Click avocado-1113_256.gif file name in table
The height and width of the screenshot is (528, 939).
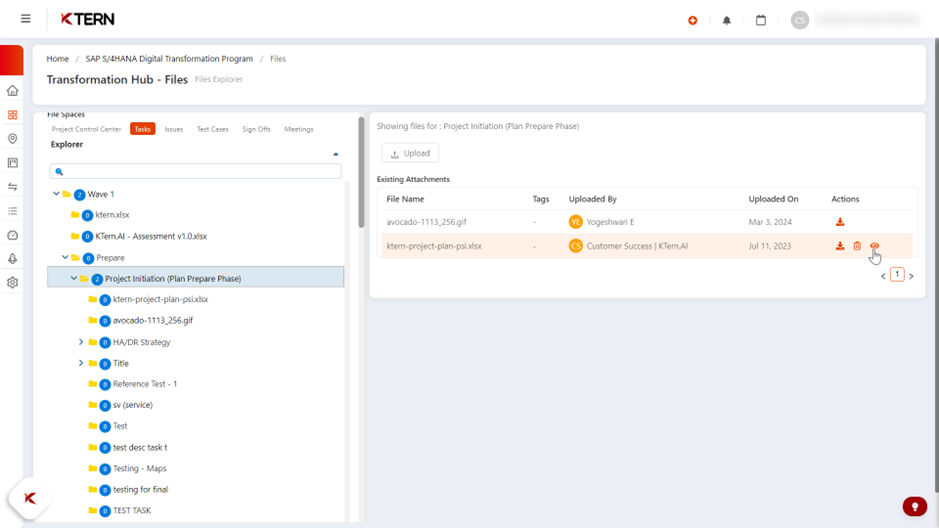coord(426,222)
